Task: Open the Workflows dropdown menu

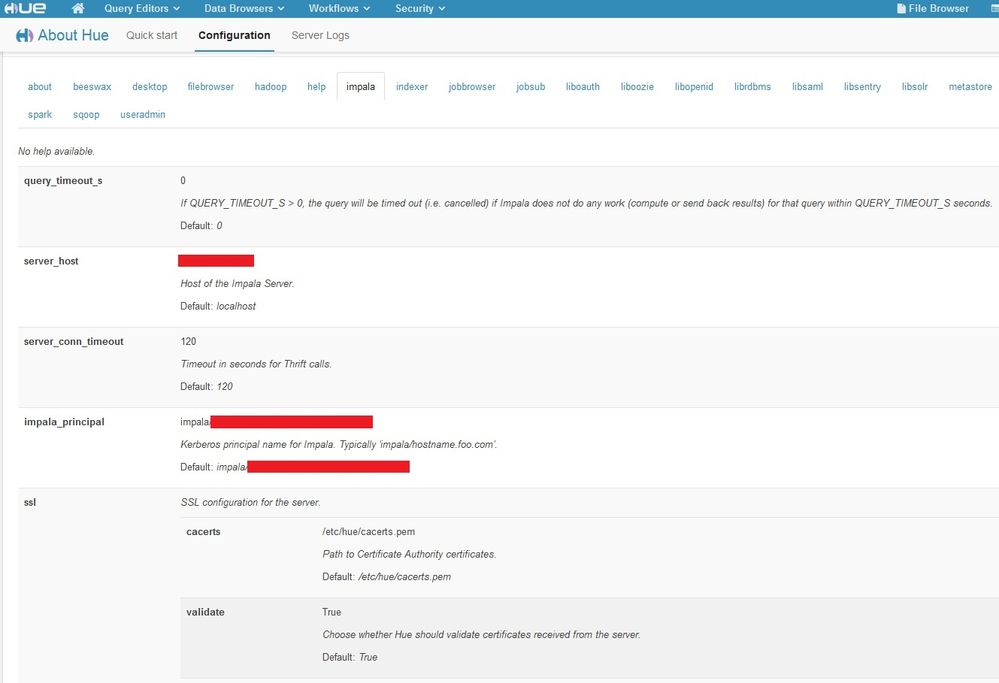Action: point(339,8)
